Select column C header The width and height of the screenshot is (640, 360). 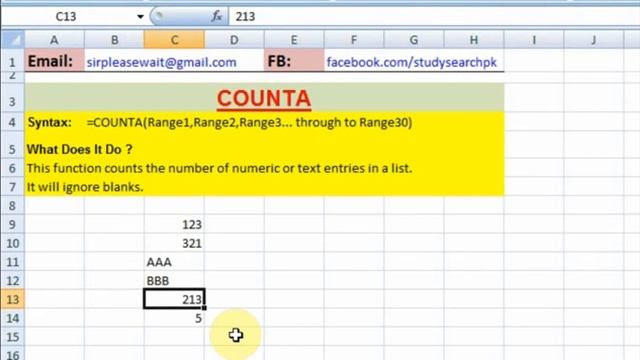(x=174, y=40)
